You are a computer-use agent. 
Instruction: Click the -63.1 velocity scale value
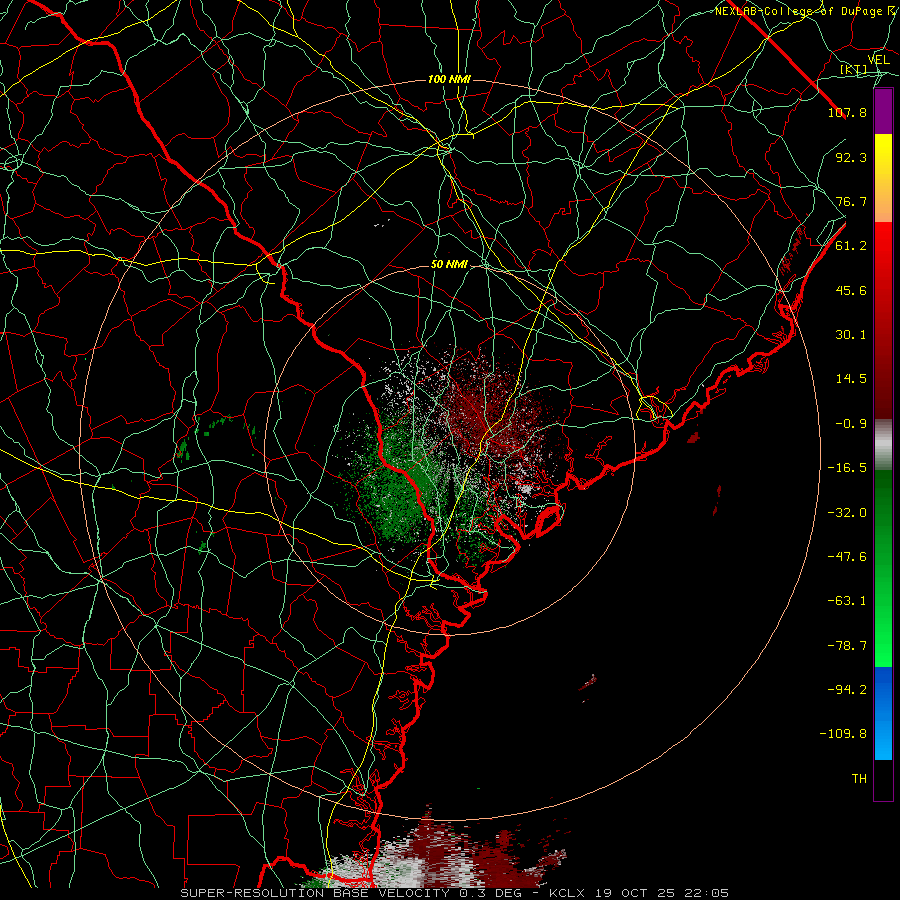coord(847,601)
